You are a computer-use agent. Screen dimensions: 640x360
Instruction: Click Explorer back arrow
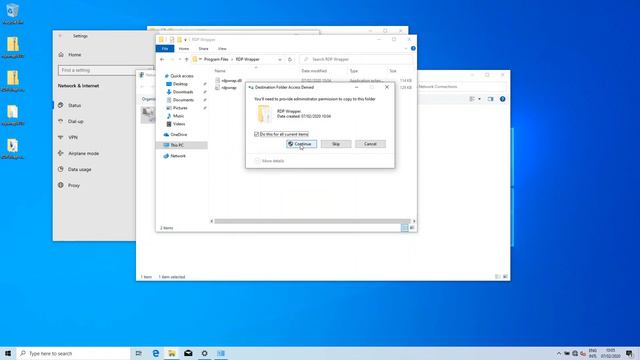(162, 60)
